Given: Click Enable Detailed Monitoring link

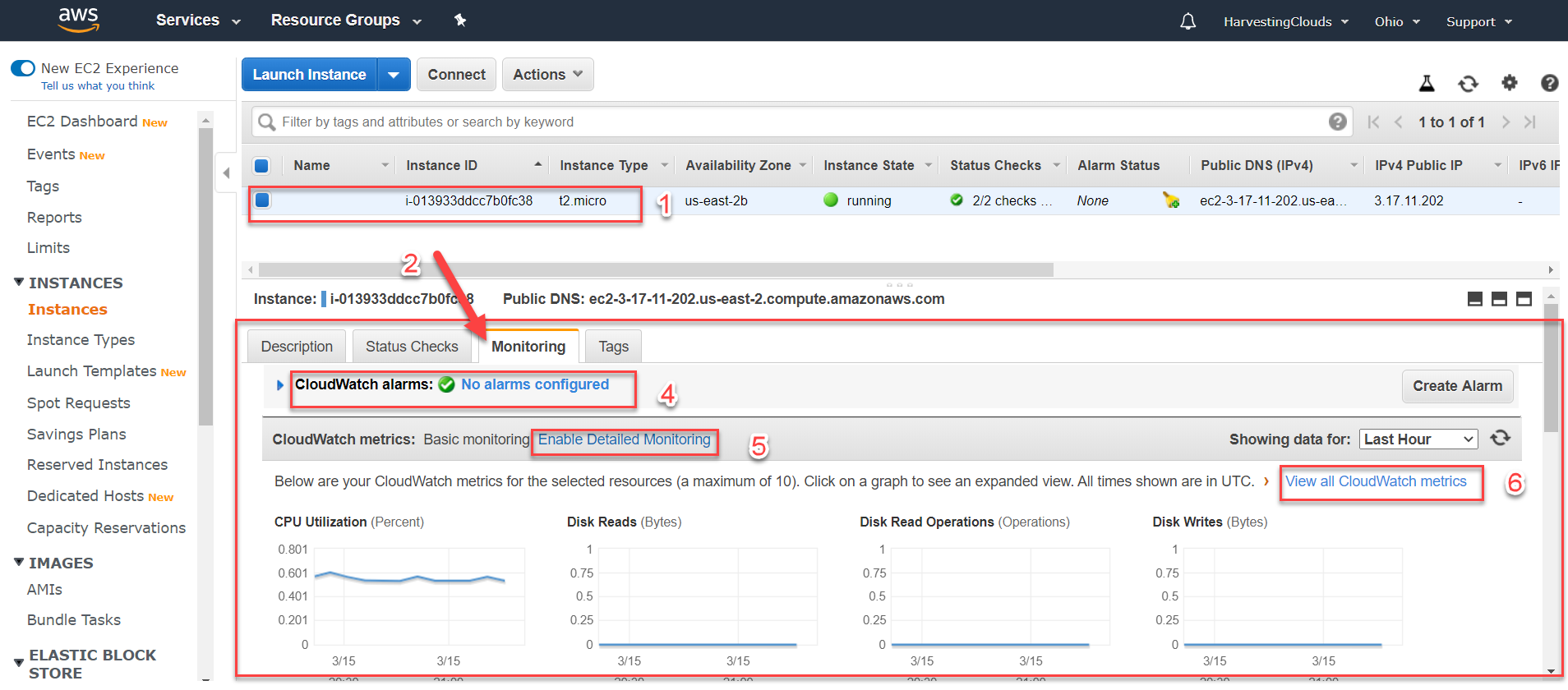Looking at the screenshot, I should pos(625,439).
